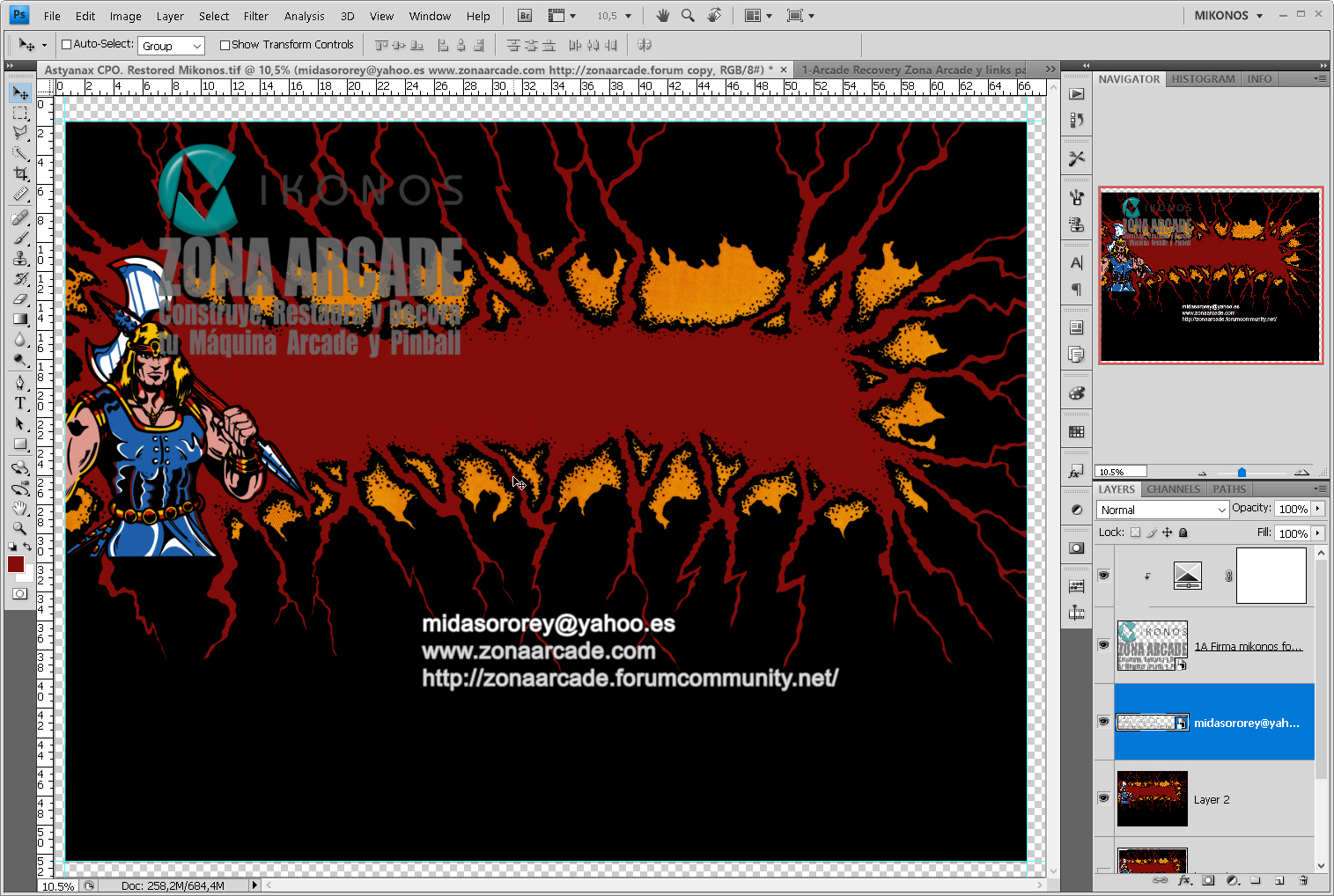Pick the Eraser tool
The width and height of the screenshot is (1334, 896).
(x=20, y=299)
